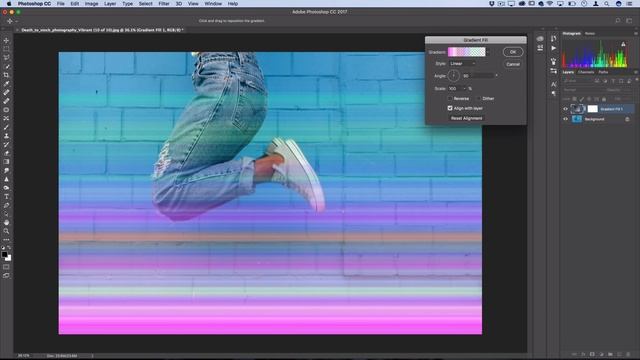Enable the Dither checkbox
The image size is (640, 360).
479,98
